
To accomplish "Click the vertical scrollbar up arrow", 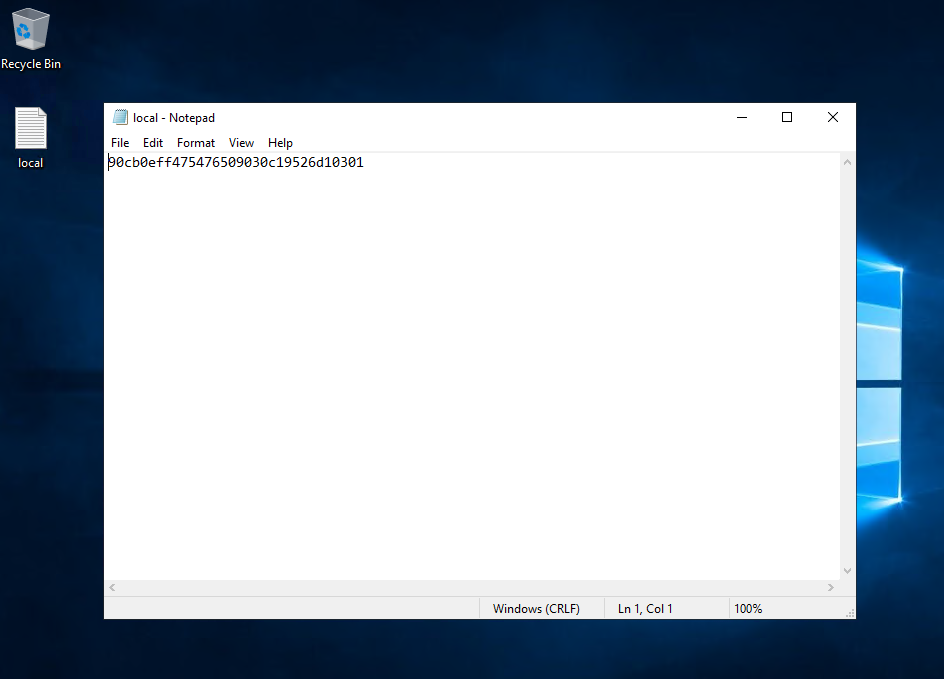I will coord(847,162).
